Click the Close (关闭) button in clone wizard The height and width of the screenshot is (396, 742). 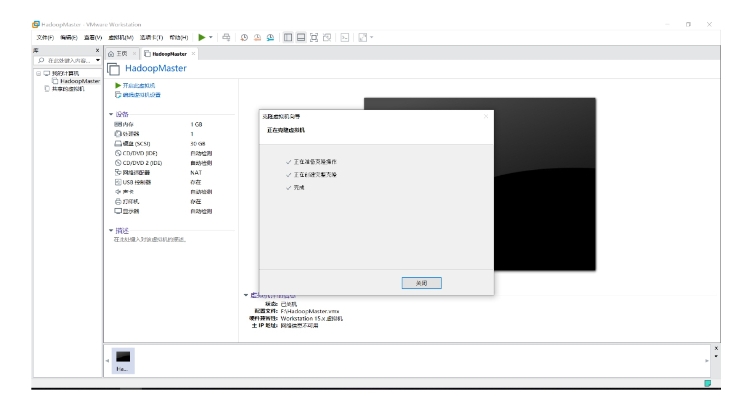point(422,283)
